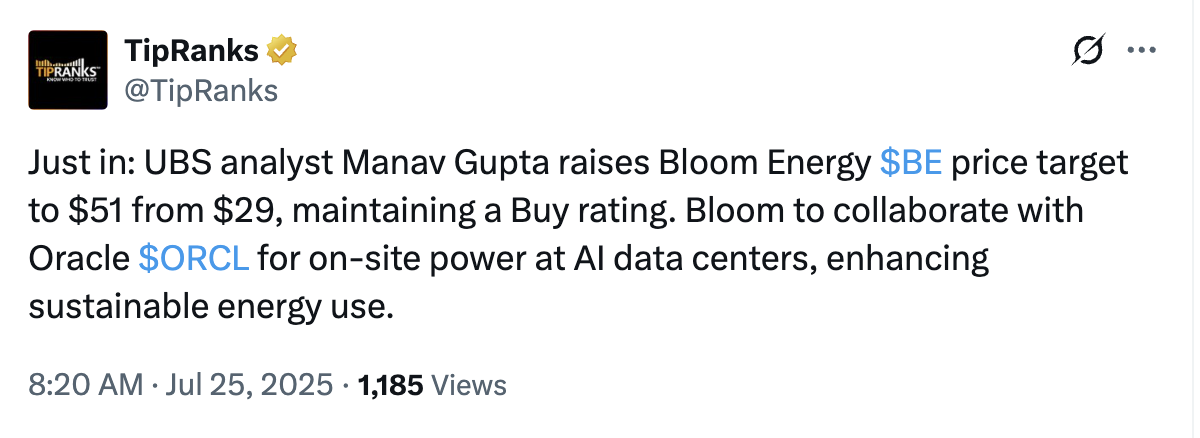The width and height of the screenshot is (1200, 438).
Task: Open the three-dot More menu
Action: [1142, 50]
